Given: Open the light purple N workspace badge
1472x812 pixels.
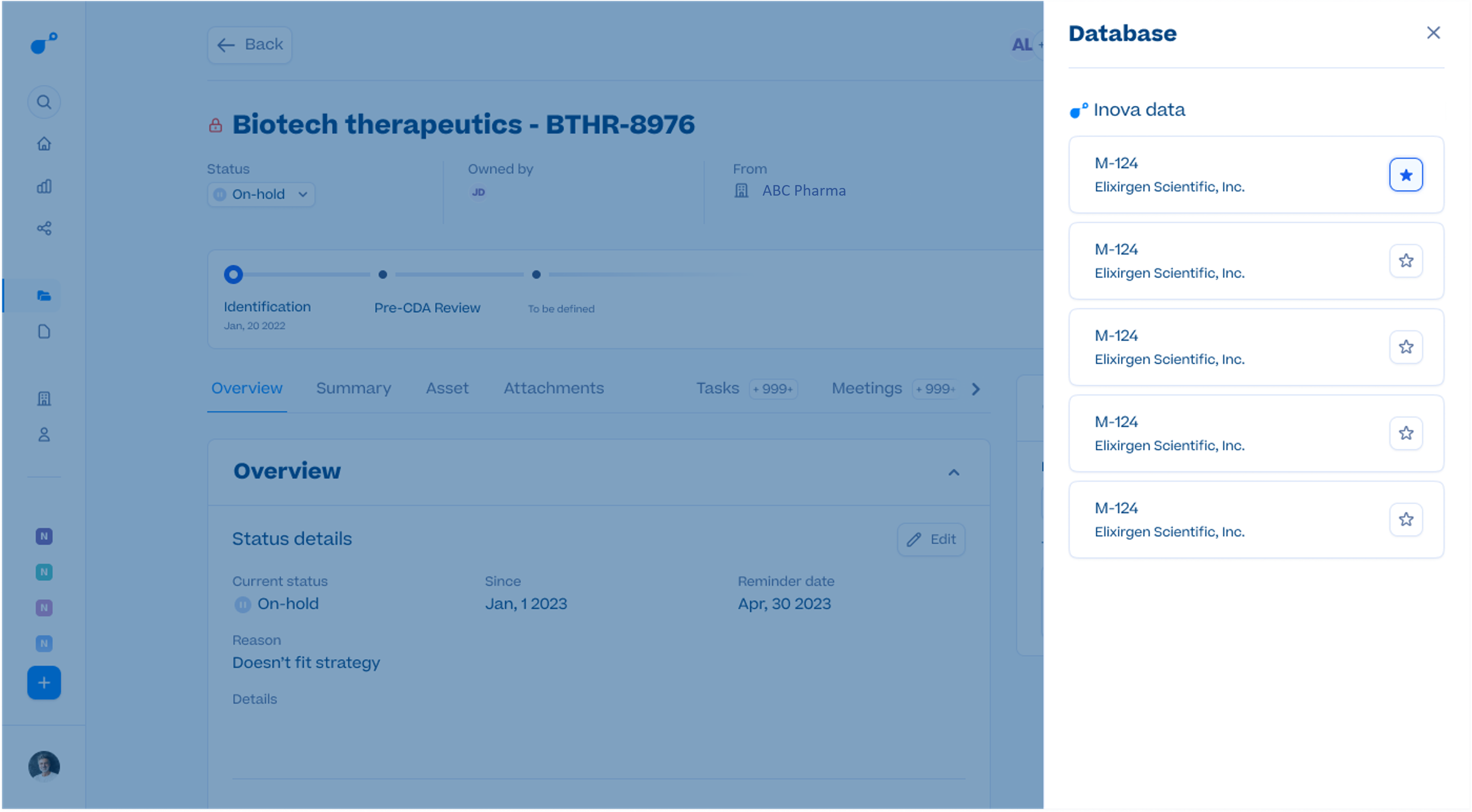Looking at the screenshot, I should (x=44, y=608).
